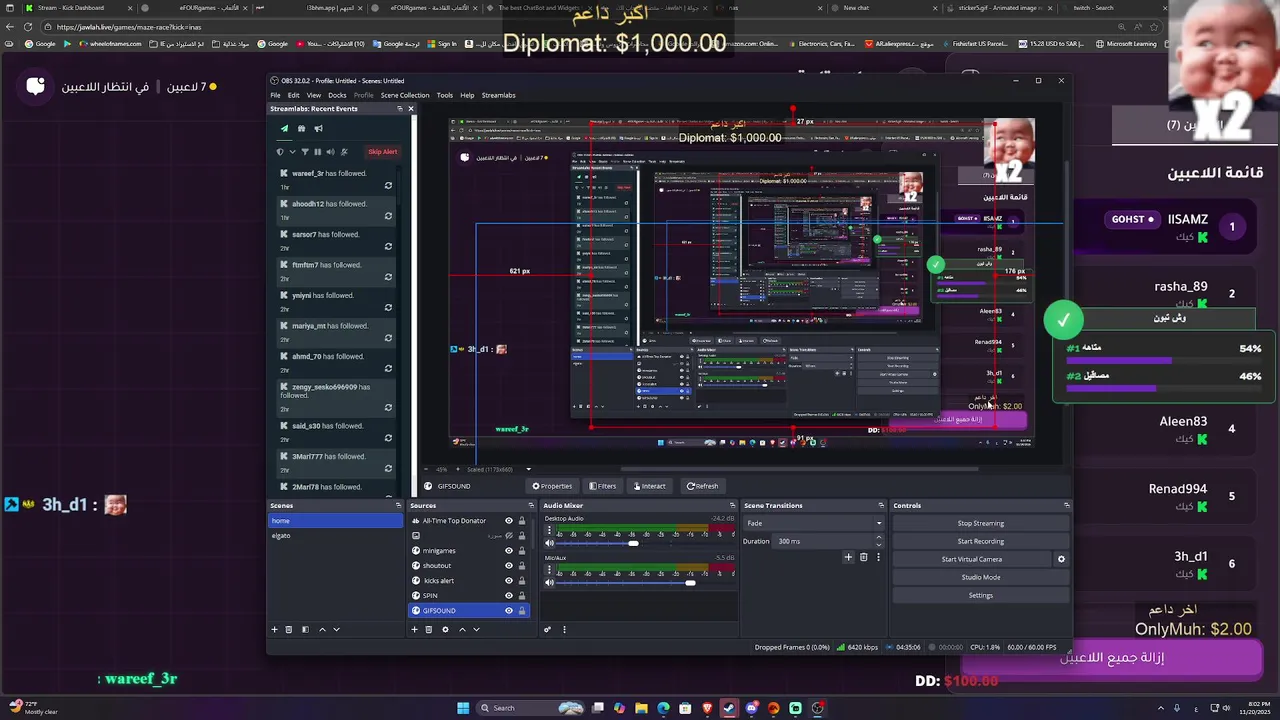Image resolution: width=1280 pixels, height=720 pixels.
Task: Toggle visibility of GIFSOUND source
Action: 508,610
